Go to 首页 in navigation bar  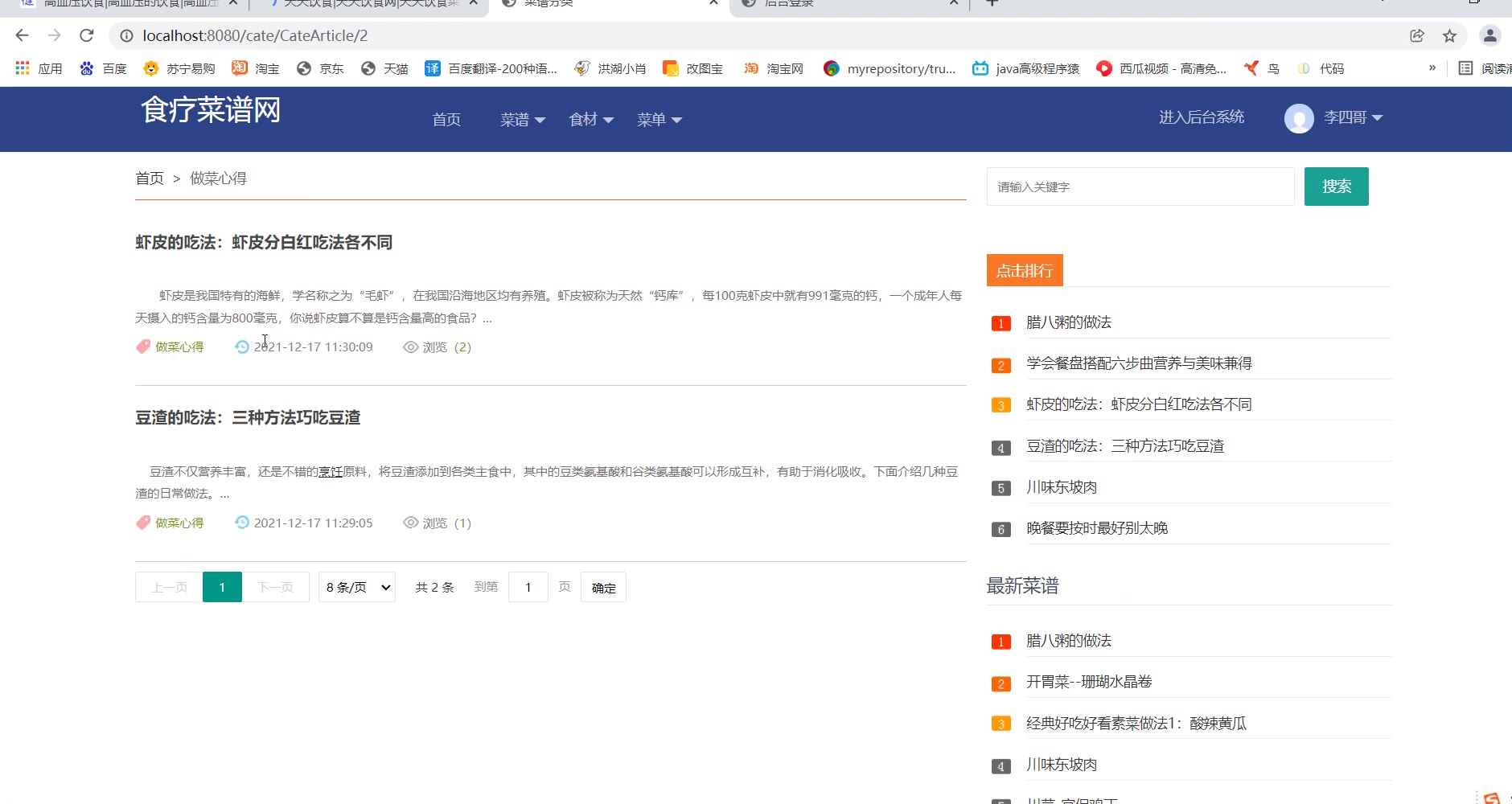coord(446,120)
